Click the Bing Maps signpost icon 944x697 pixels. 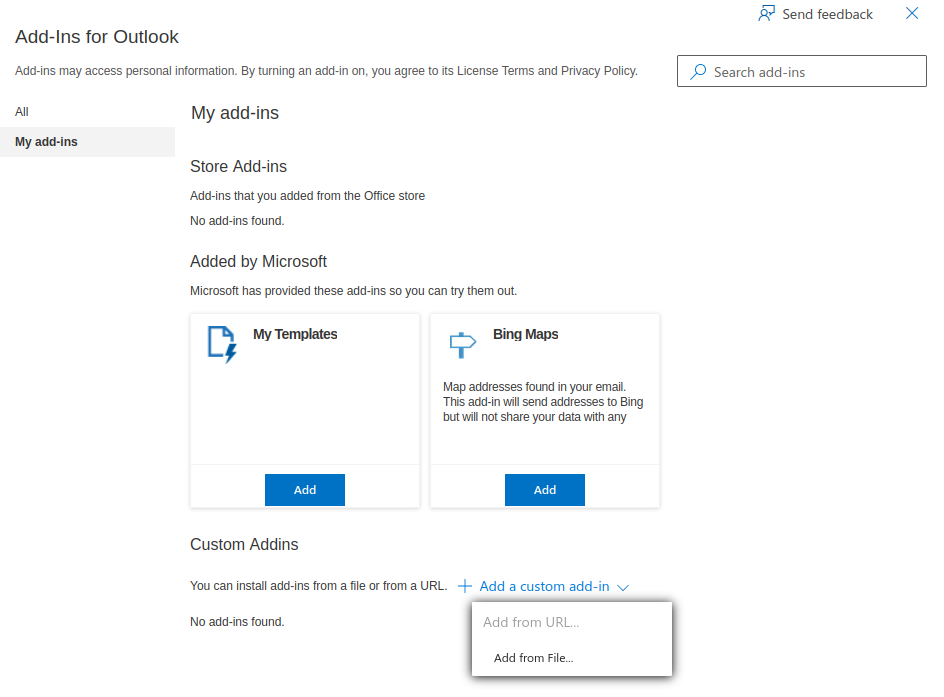[462, 345]
